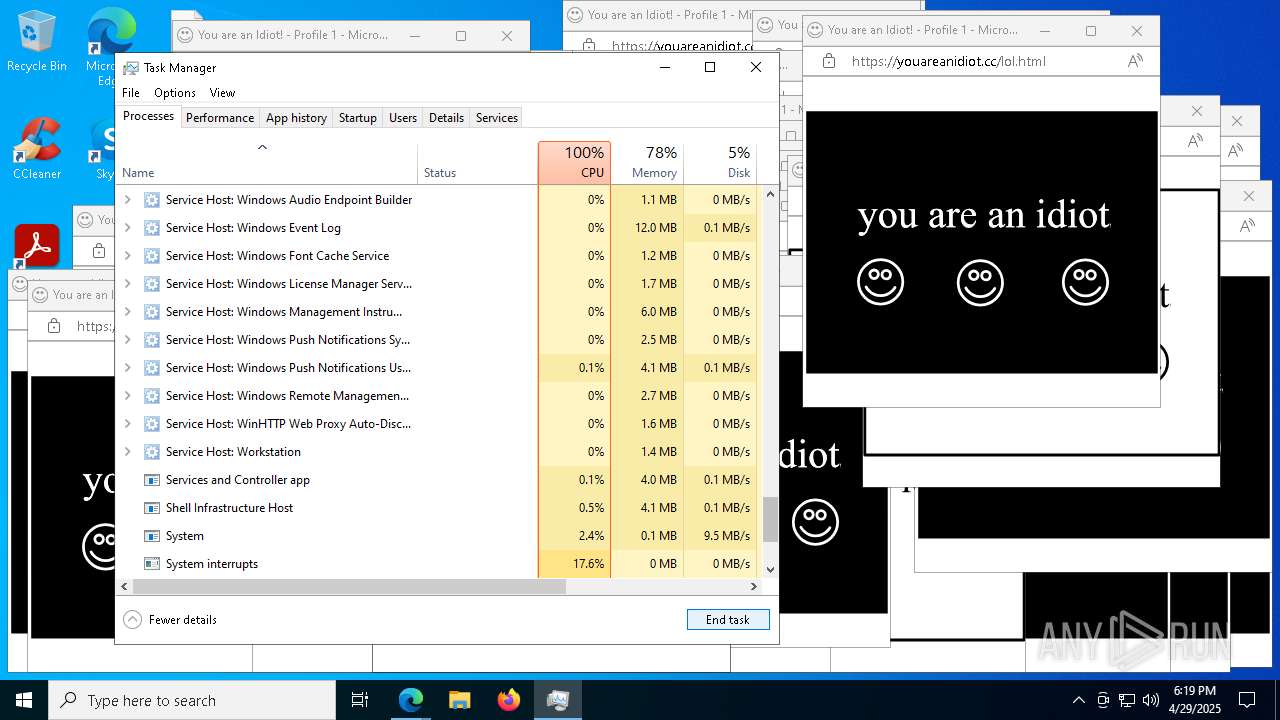Screen dimensions: 1280x720
Task: Click 17.6% CPU value of System interrupts
Action: (x=588, y=564)
